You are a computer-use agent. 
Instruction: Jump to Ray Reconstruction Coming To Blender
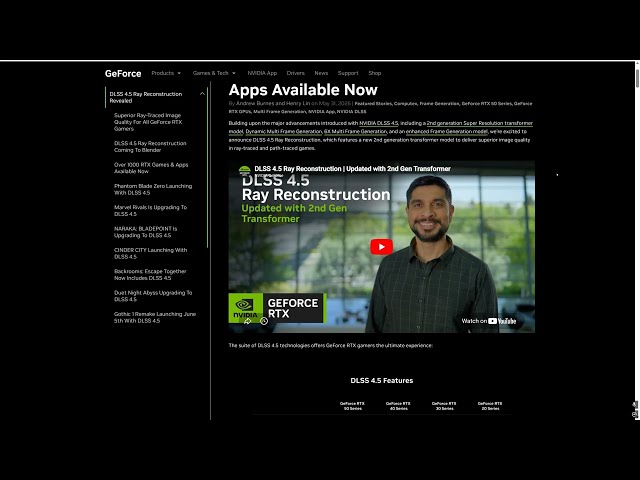click(x=150, y=147)
